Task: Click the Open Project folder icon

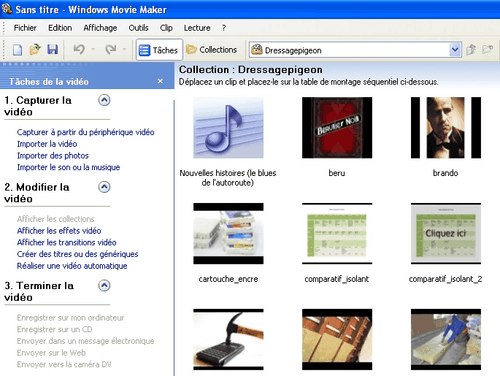Action: tap(35, 50)
